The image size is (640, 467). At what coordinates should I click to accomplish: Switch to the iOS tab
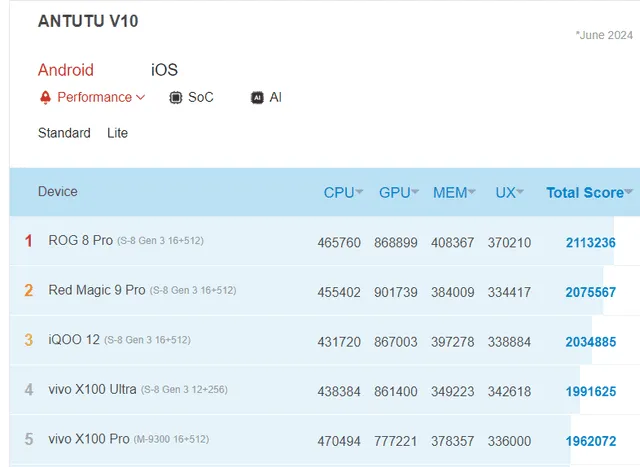click(164, 70)
